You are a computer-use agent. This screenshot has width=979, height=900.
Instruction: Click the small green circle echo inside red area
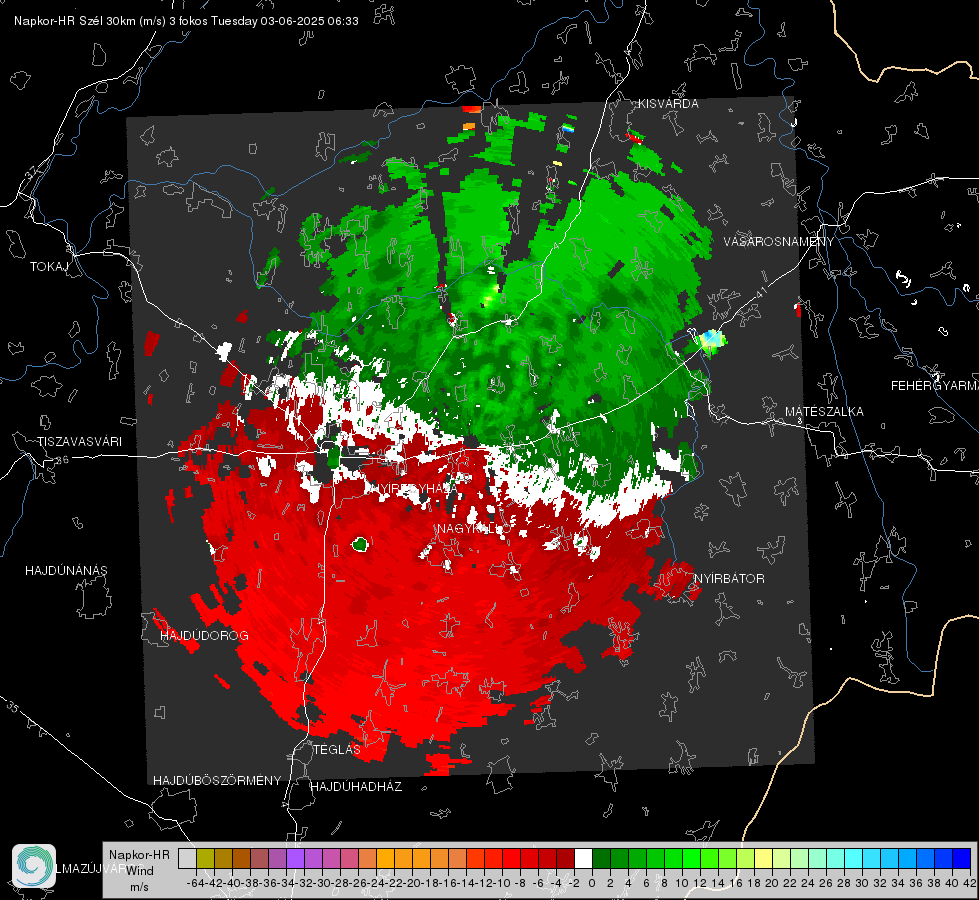point(360,545)
